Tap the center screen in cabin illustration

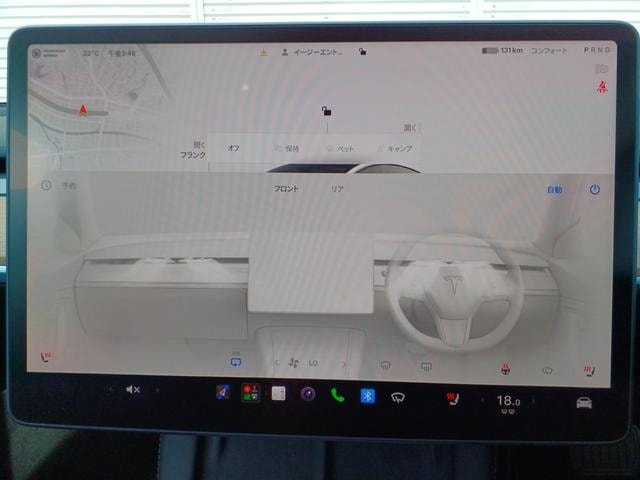click(310, 273)
